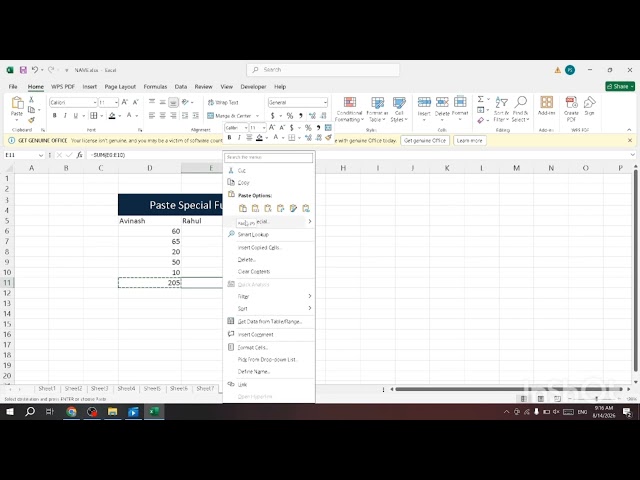The width and height of the screenshot is (640, 480).
Task: Click Increase Indent icon in ribbon
Action: click(196, 116)
